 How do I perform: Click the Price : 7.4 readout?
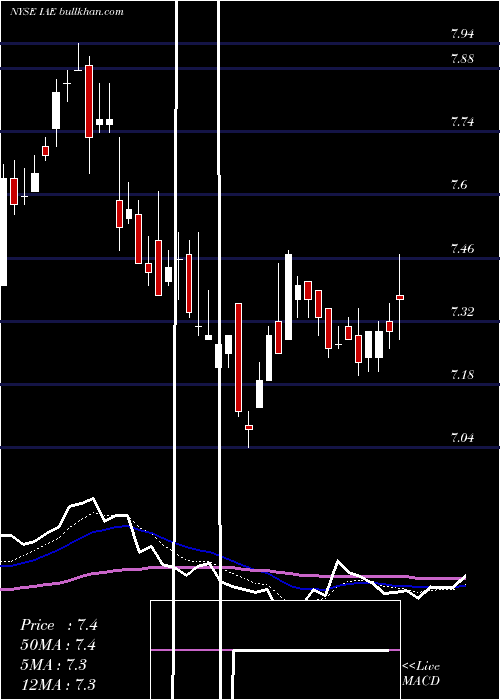[x=59, y=625]
